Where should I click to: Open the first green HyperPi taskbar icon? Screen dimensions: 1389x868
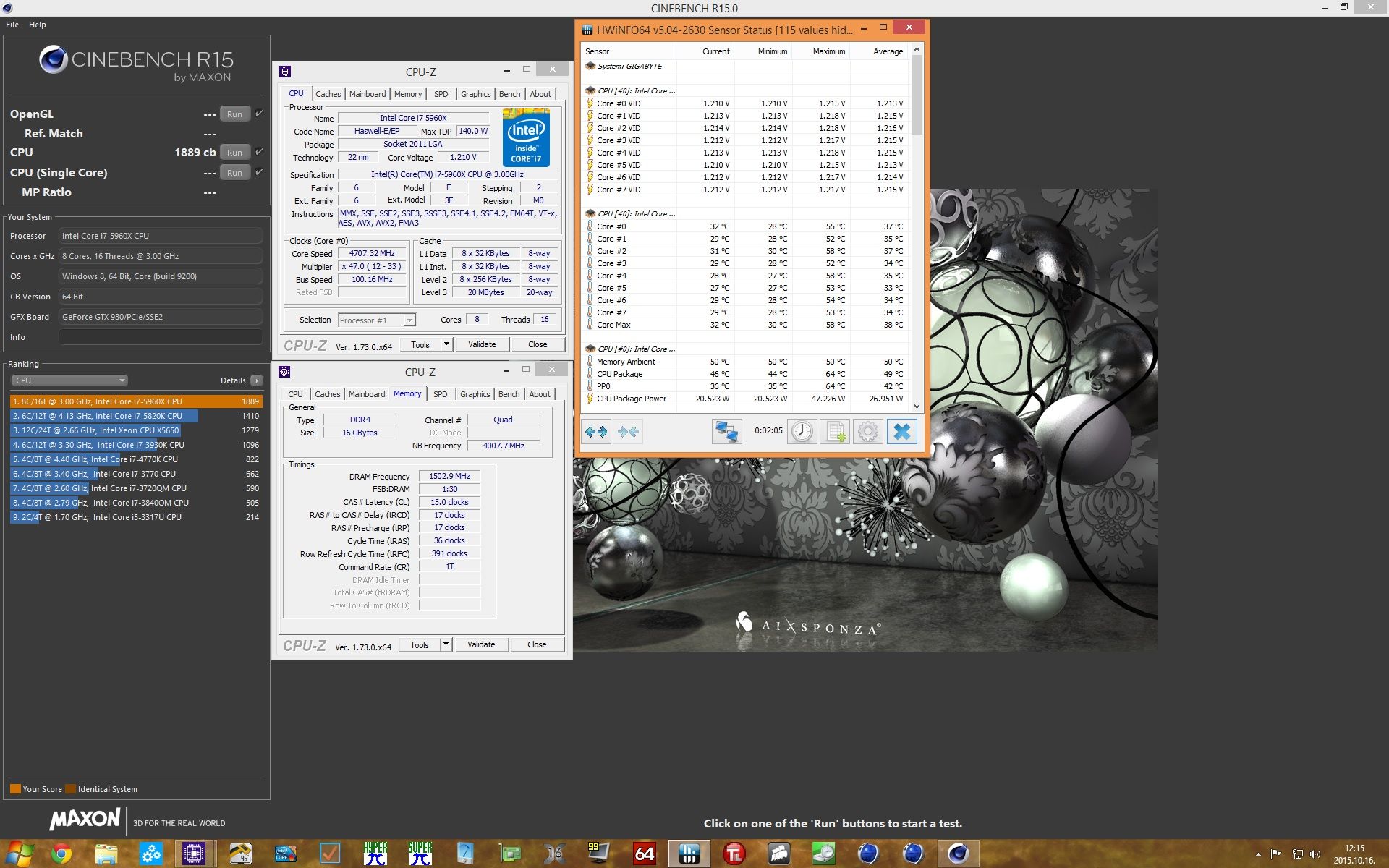(x=375, y=854)
